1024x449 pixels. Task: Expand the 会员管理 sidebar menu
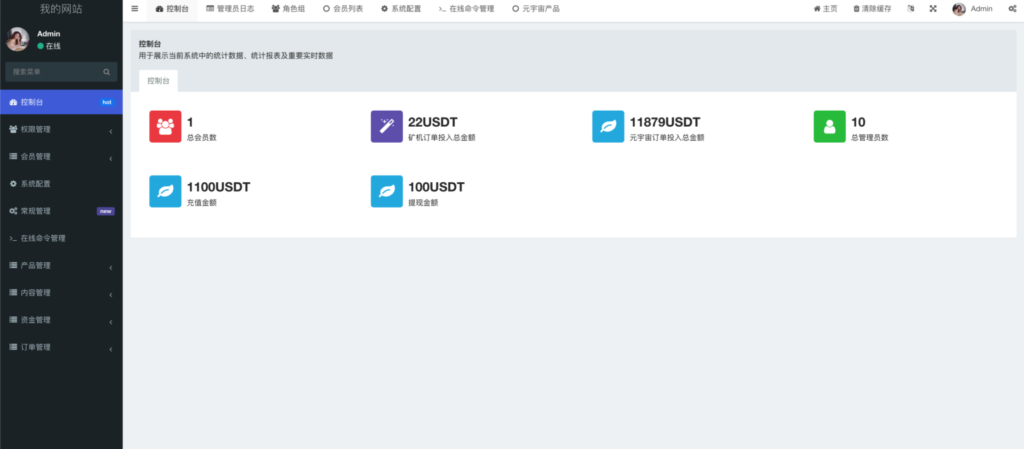pyautogui.click(x=61, y=157)
